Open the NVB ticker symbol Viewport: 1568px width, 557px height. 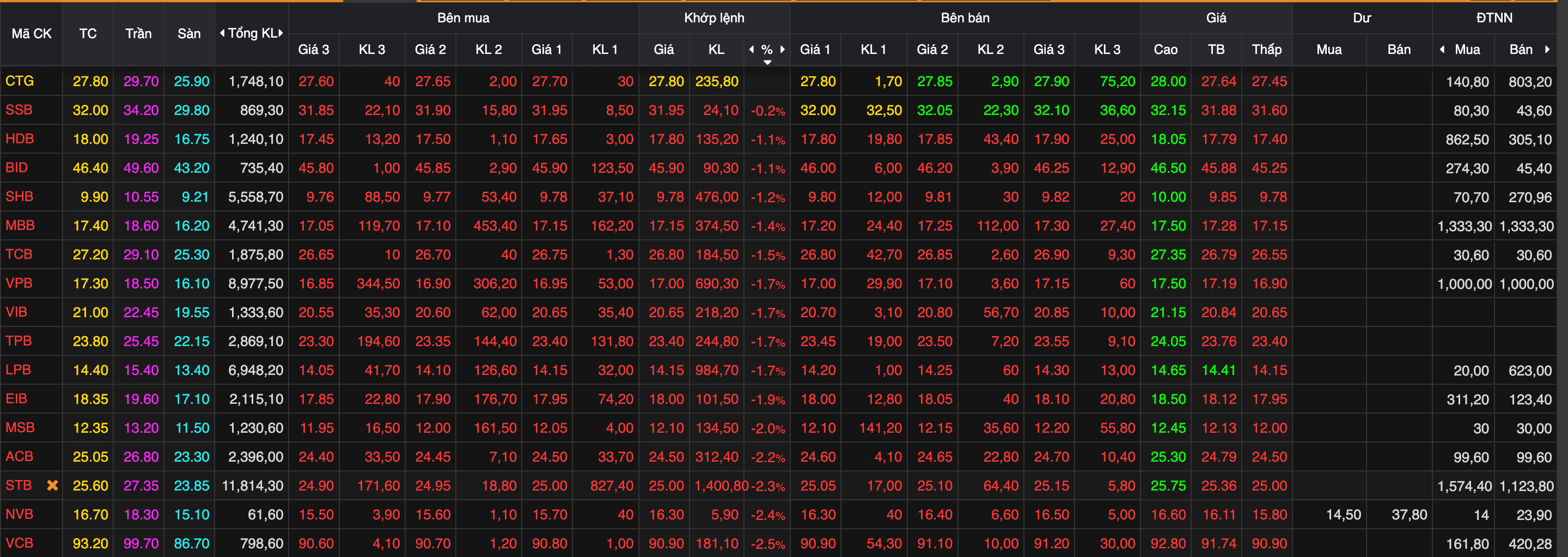point(20,514)
